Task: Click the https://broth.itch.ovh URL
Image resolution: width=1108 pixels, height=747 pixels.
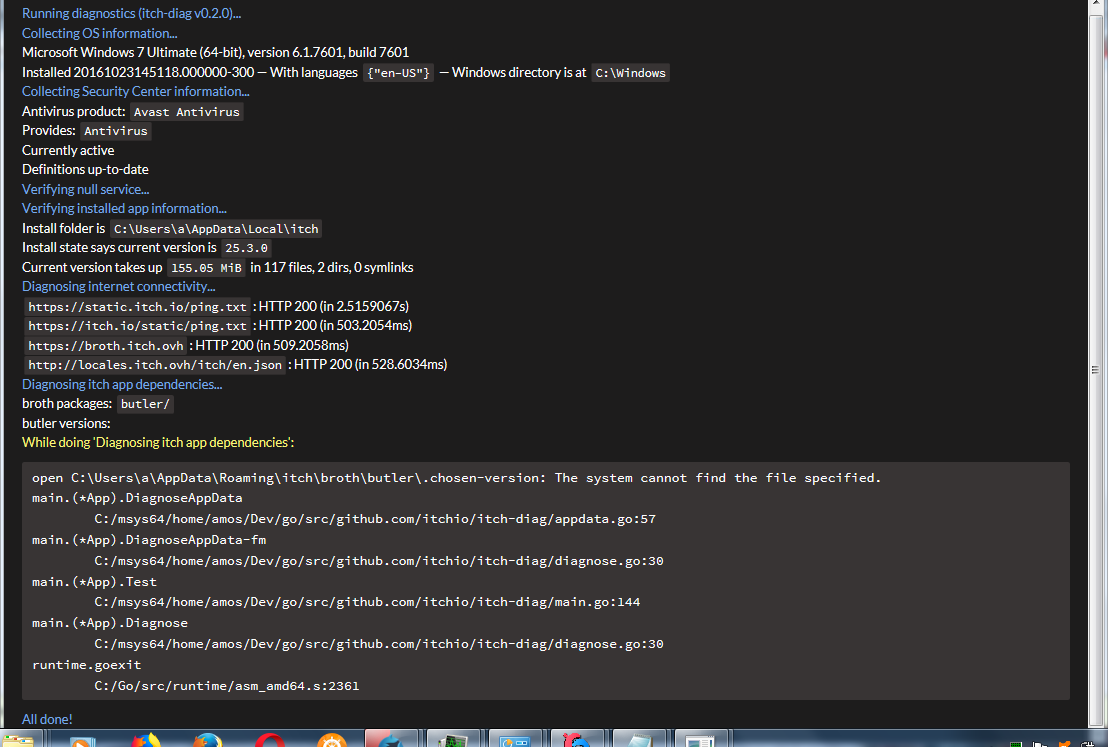Action: tap(106, 346)
